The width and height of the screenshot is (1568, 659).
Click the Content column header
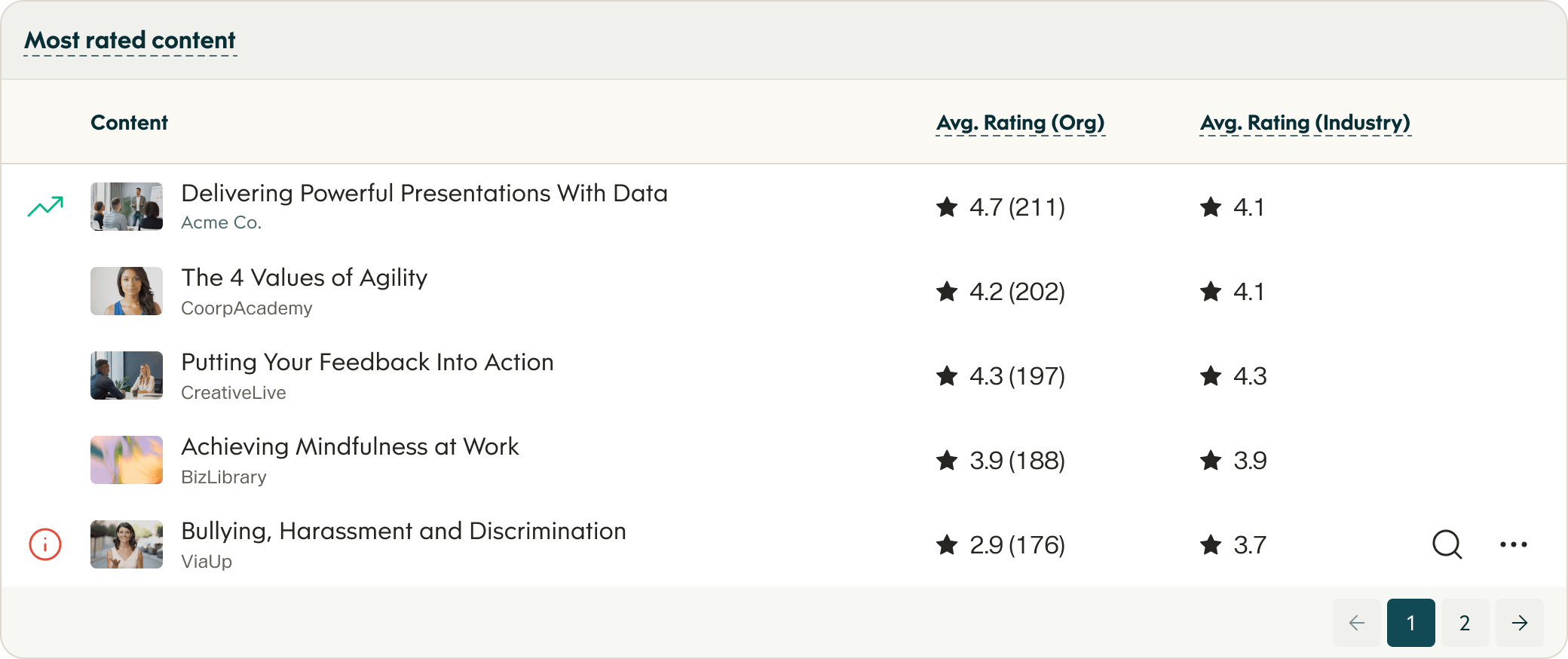point(129,123)
